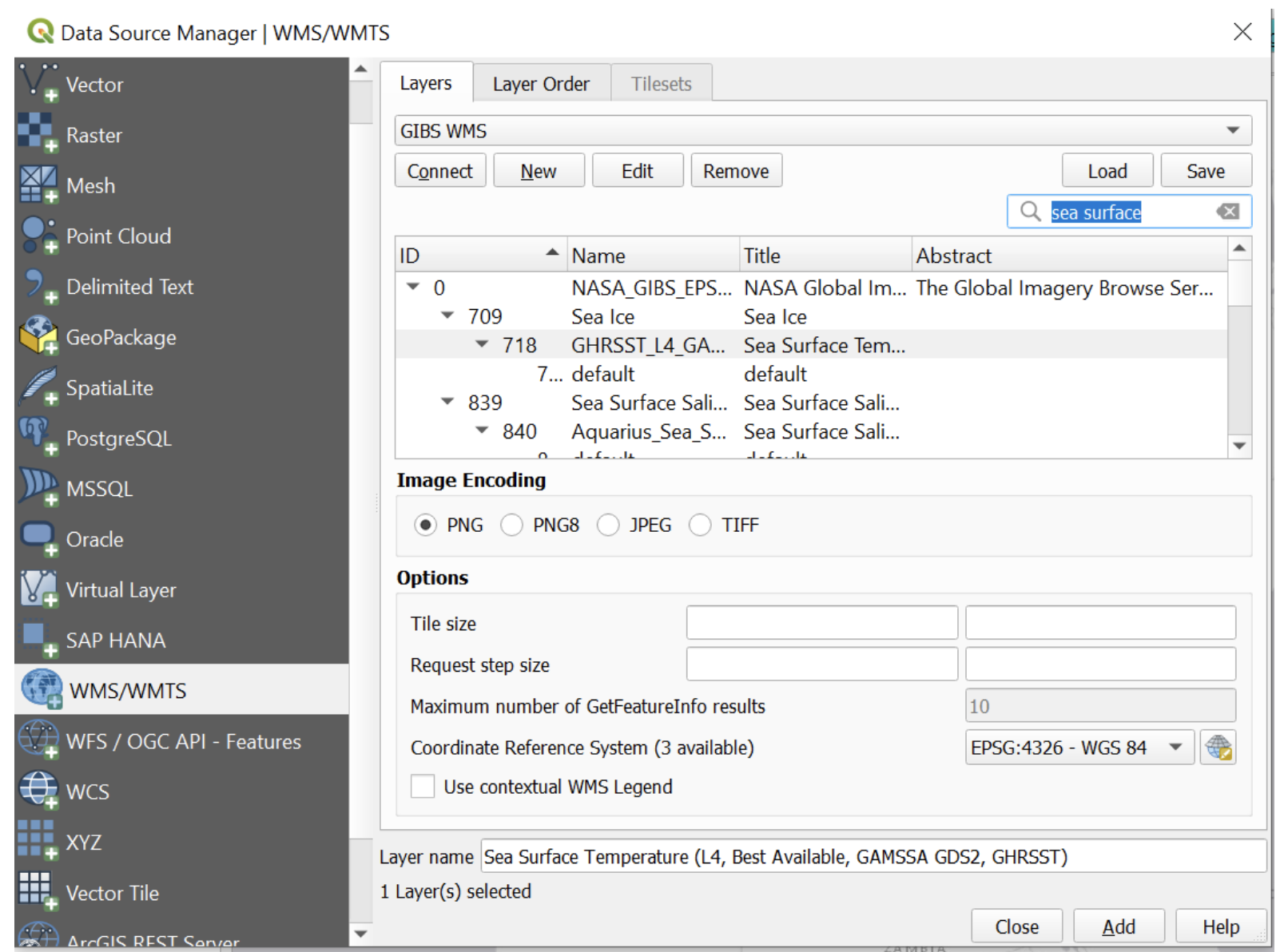Select PNG8 image encoding
Viewport: 1280px width, 952px height.
click(x=511, y=525)
